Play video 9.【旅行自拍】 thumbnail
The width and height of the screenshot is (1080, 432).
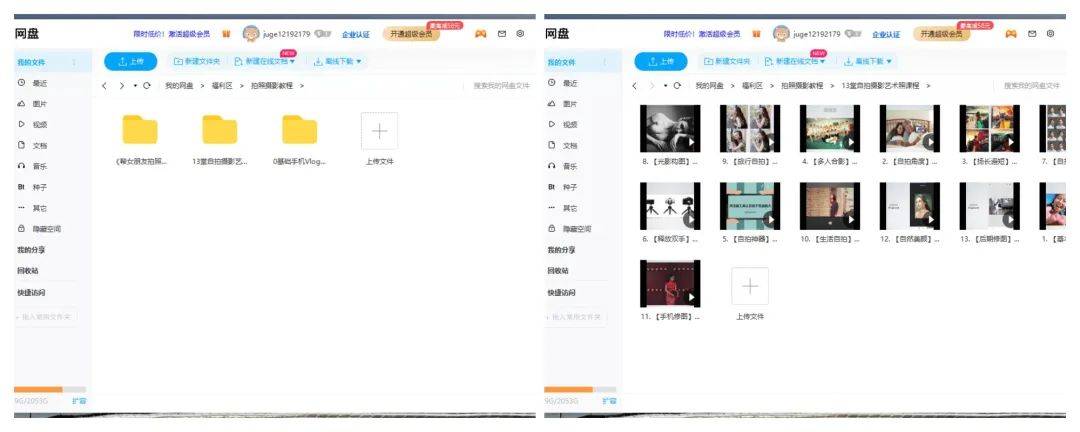pyautogui.click(x=750, y=129)
